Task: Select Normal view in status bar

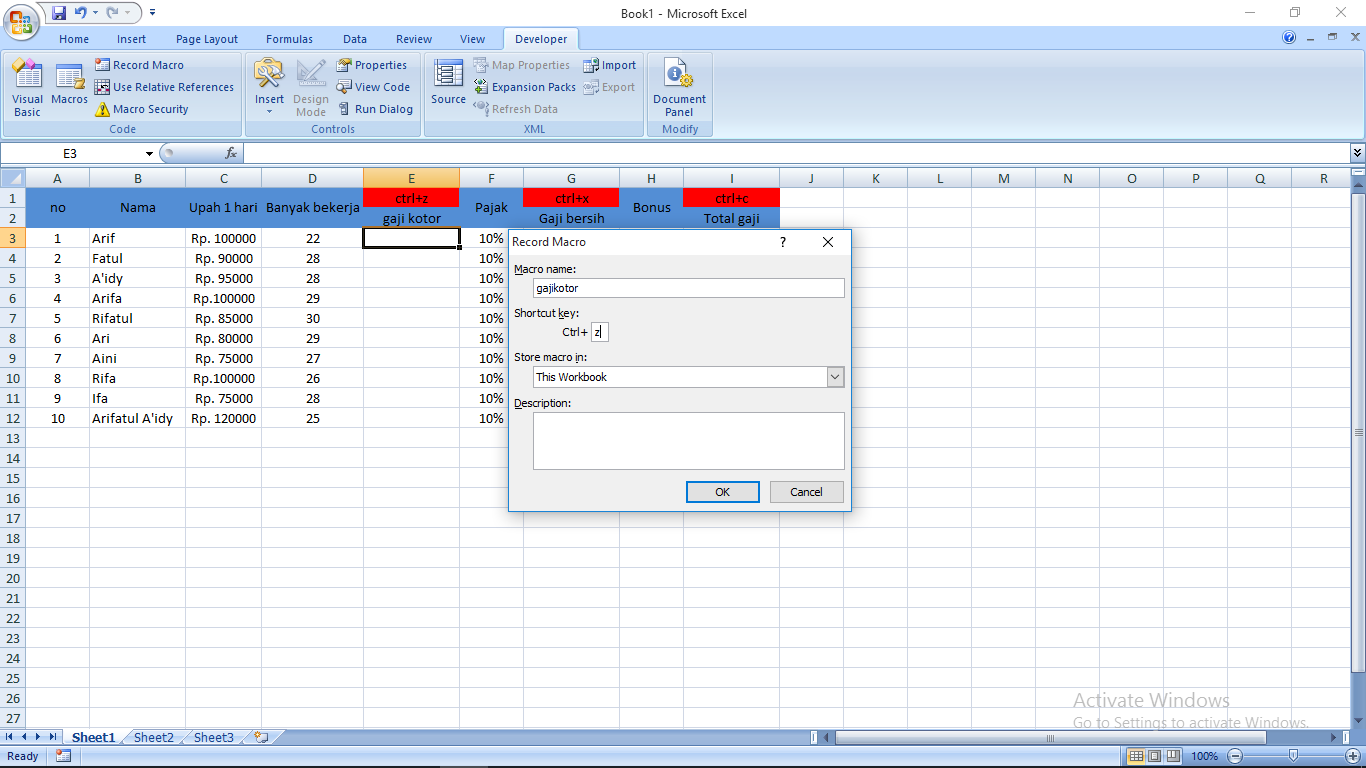Action: tap(1135, 756)
